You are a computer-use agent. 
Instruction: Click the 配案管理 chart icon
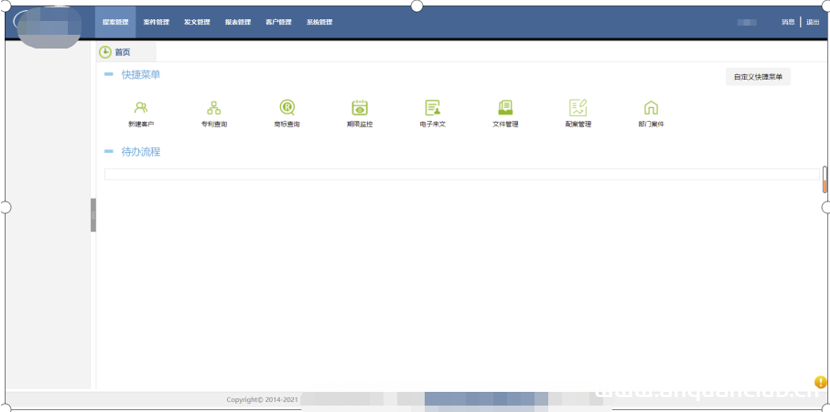coord(578,108)
